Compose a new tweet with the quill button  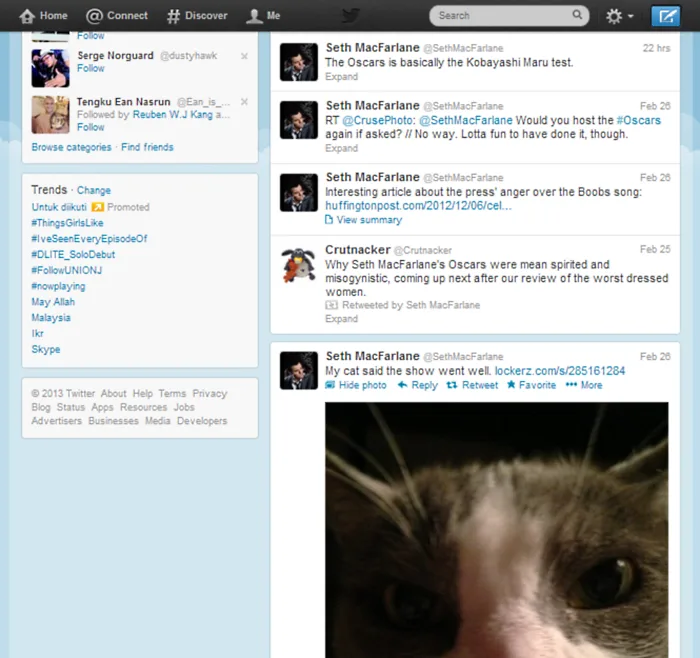pyautogui.click(x=665, y=16)
